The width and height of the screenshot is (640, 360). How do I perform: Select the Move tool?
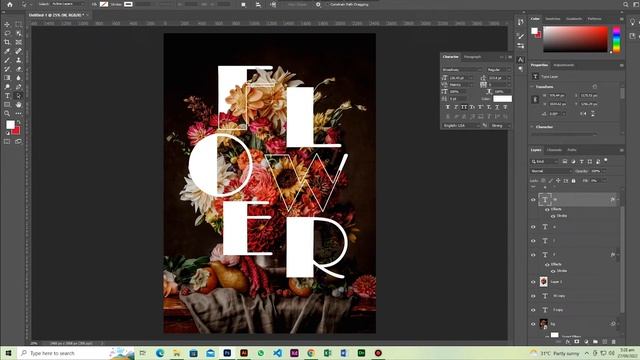click(x=7, y=24)
